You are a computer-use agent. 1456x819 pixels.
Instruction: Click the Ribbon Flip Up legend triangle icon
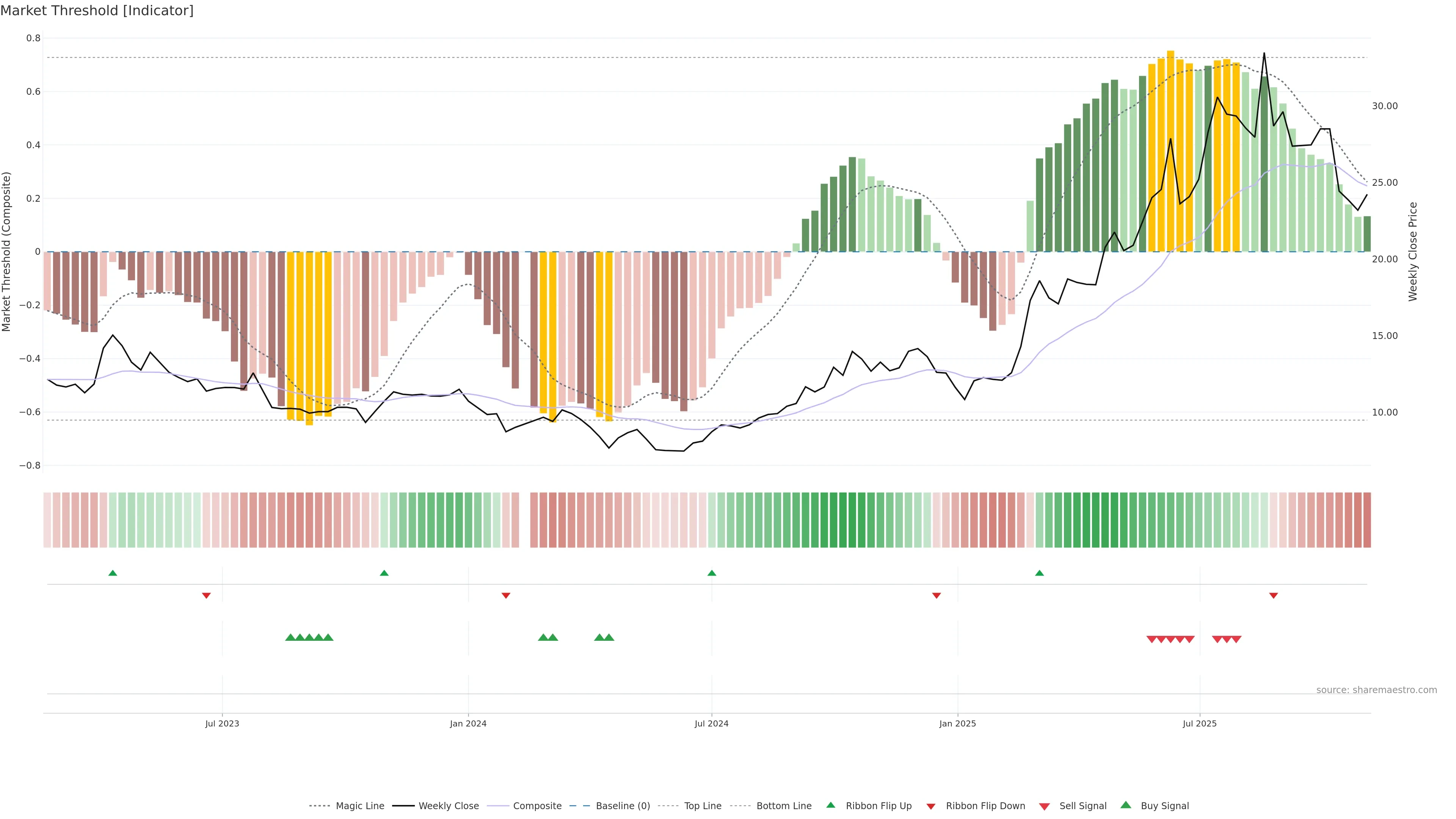[831, 805]
